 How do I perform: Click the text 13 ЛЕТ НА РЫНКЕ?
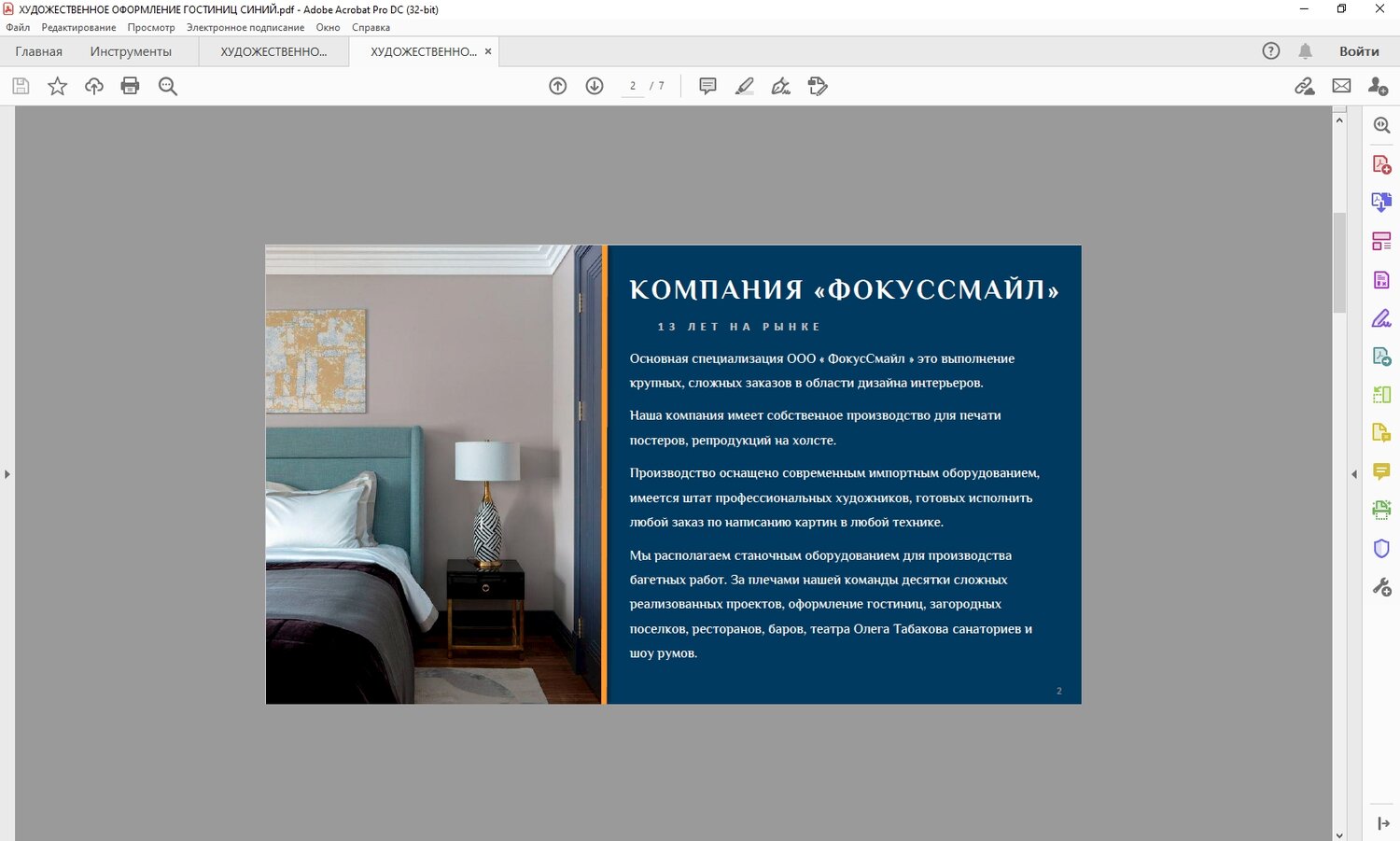pyautogui.click(x=738, y=327)
